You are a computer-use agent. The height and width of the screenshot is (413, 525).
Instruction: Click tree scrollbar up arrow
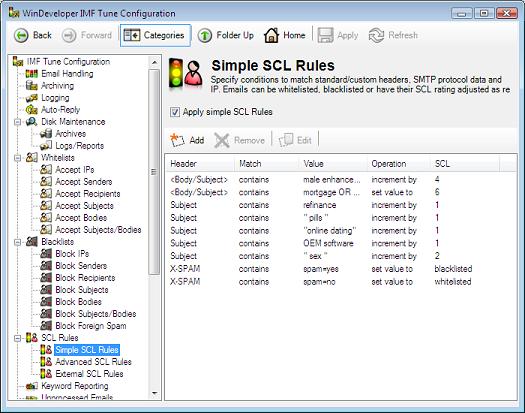[x=154, y=62]
